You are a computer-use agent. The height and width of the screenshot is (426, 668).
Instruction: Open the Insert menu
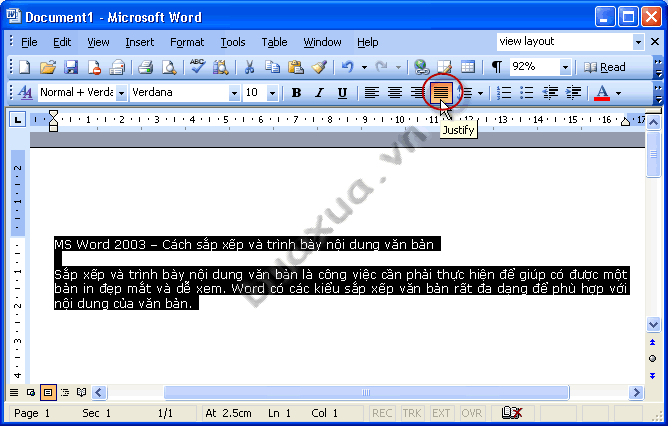[140, 42]
